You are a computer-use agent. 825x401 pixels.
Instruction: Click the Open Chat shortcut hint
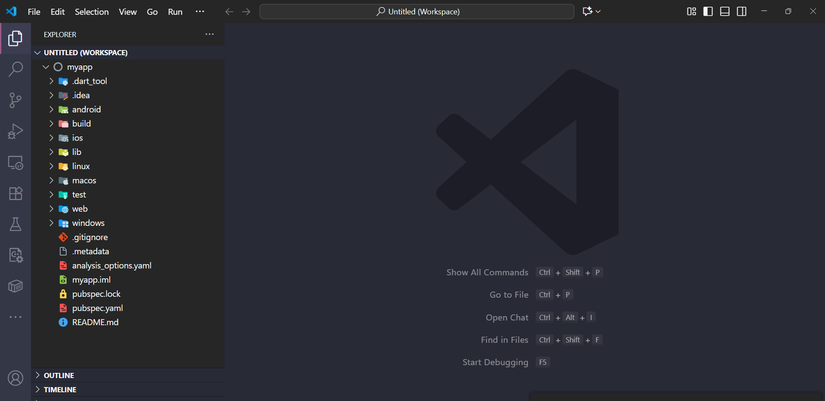coord(541,317)
